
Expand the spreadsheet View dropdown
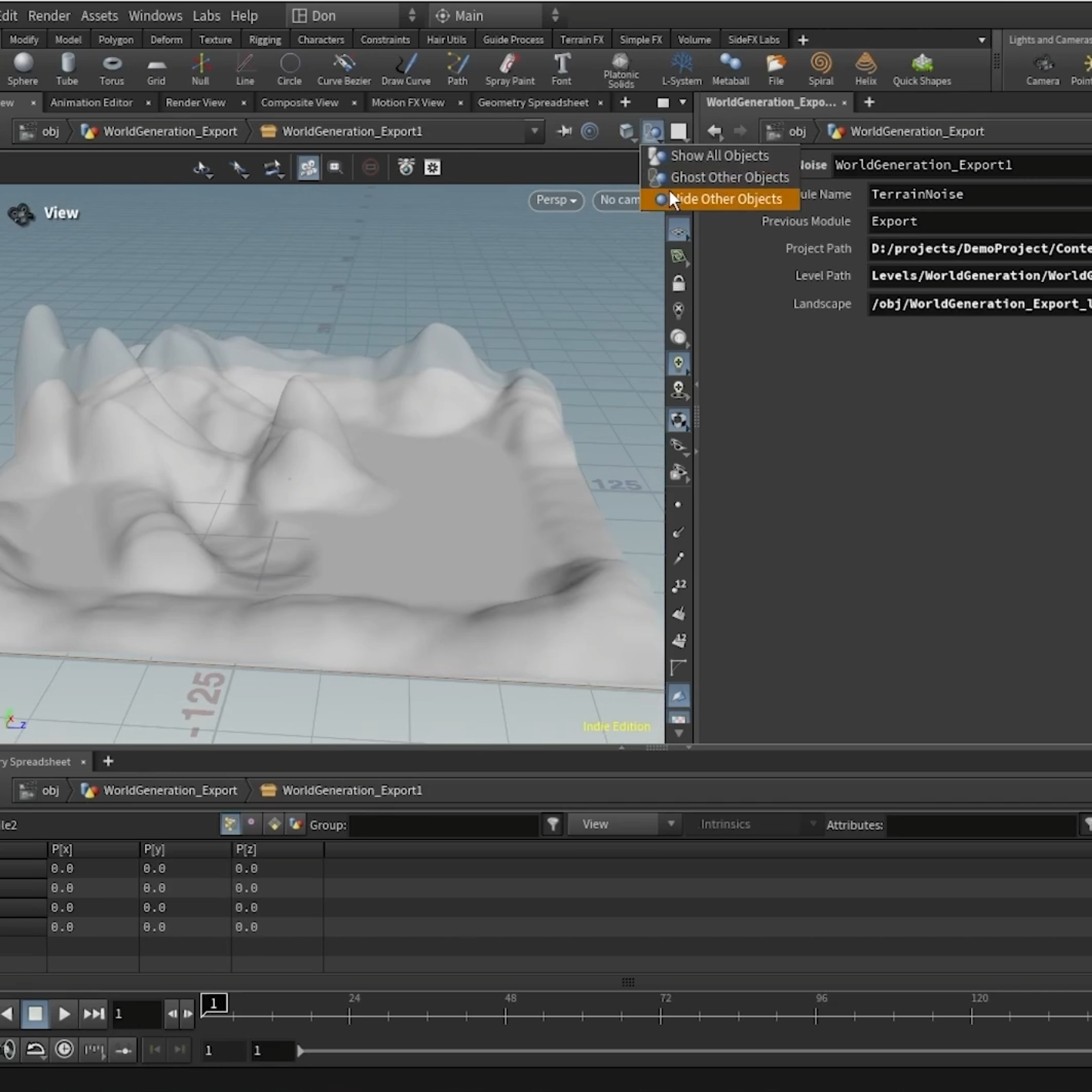623,825
